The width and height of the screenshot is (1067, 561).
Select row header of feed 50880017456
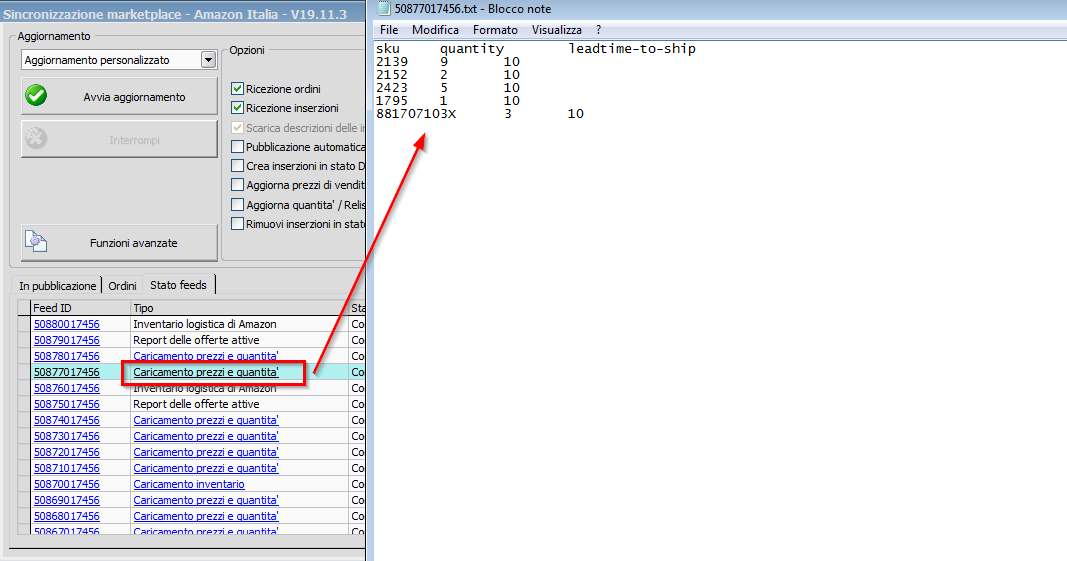point(24,324)
